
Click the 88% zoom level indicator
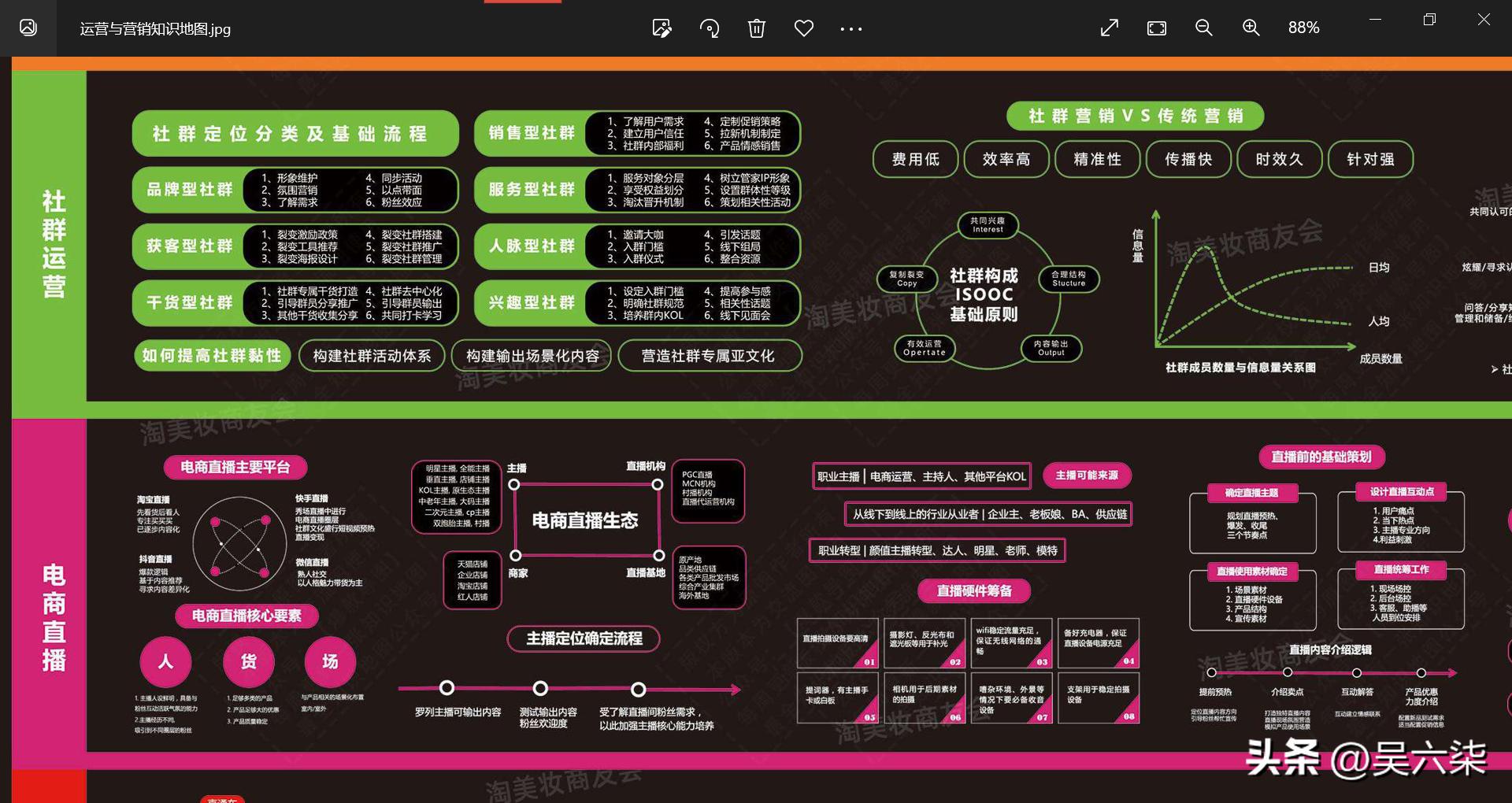(x=1304, y=28)
